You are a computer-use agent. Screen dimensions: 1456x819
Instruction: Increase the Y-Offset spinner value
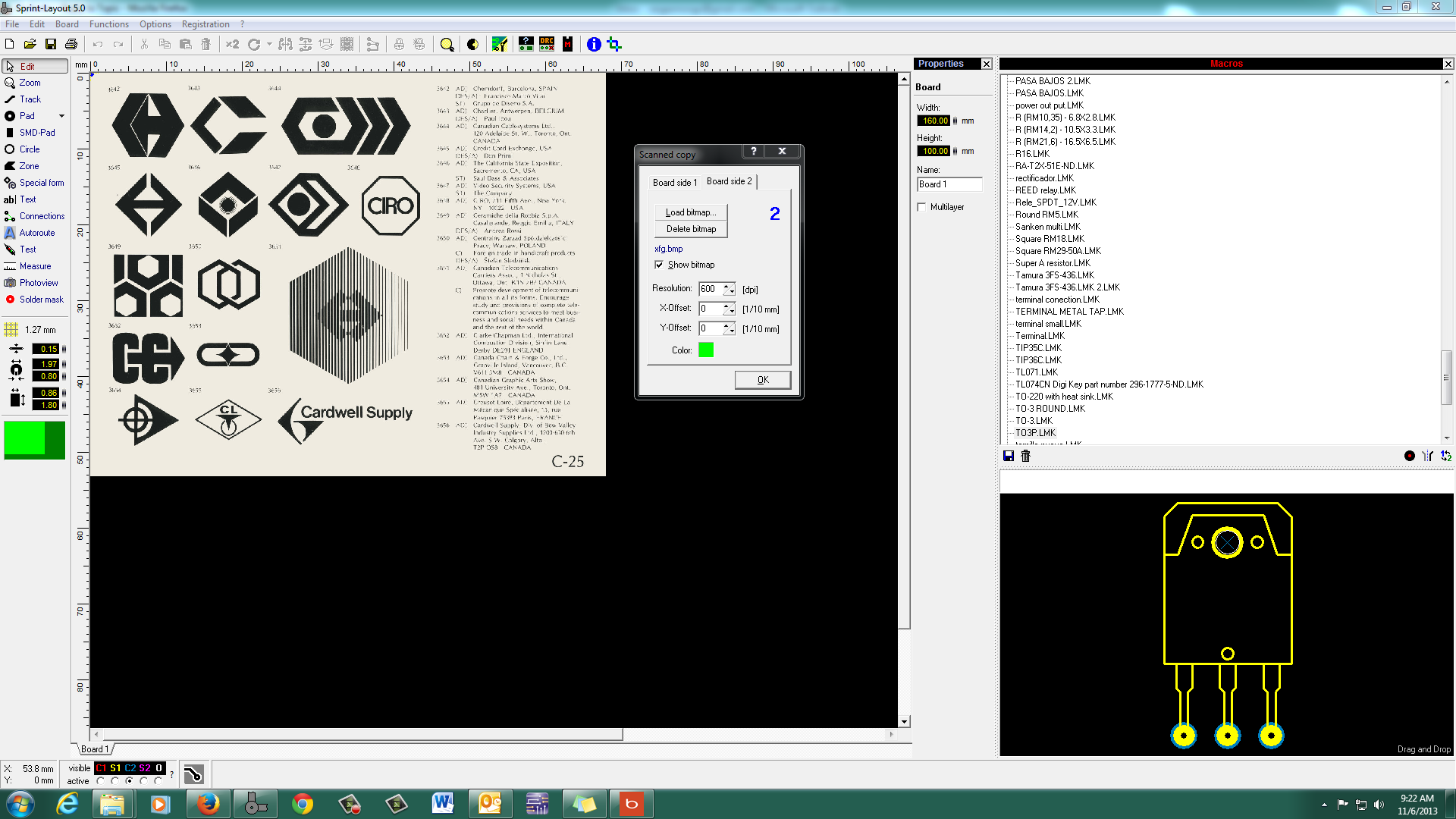click(x=726, y=325)
